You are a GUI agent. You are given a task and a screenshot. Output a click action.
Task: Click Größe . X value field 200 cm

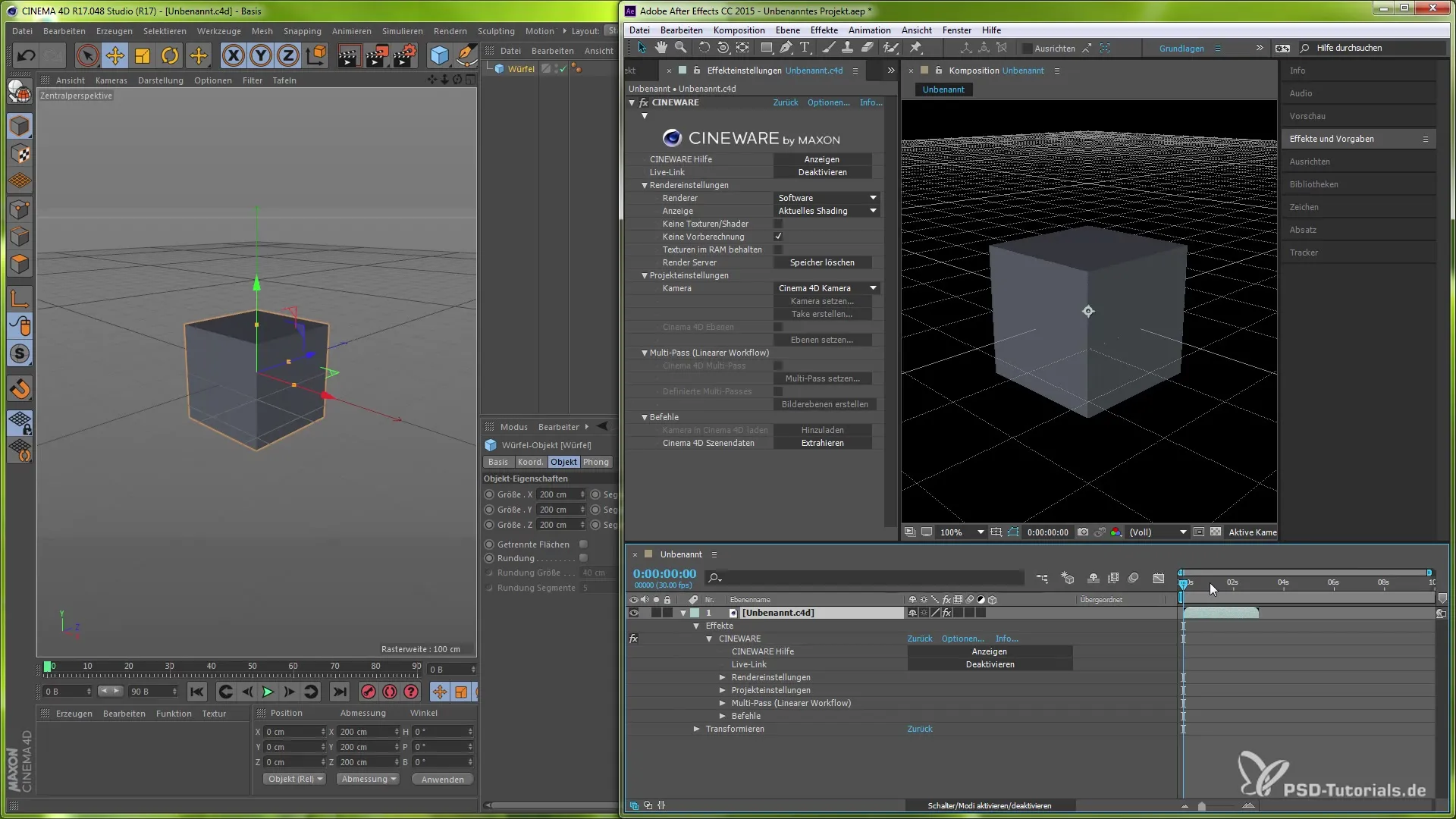click(x=561, y=494)
